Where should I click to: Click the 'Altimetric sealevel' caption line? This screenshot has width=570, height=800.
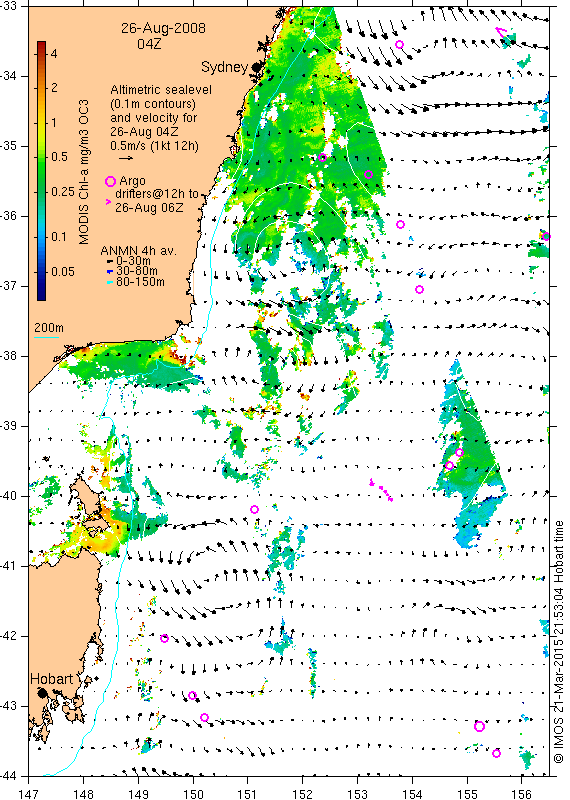[161, 90]
